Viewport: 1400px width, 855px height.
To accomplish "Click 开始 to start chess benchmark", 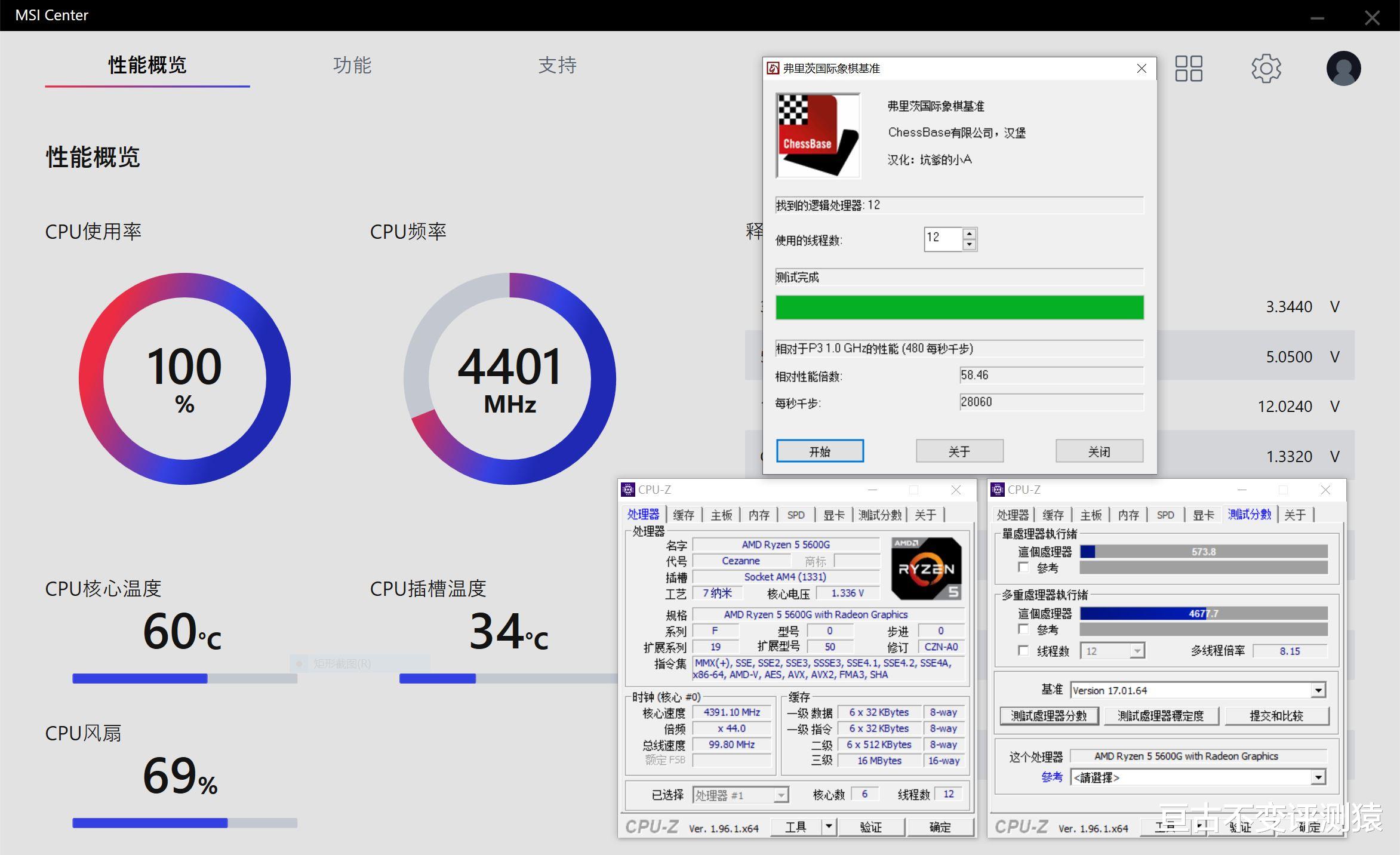I will pos(819,451).
